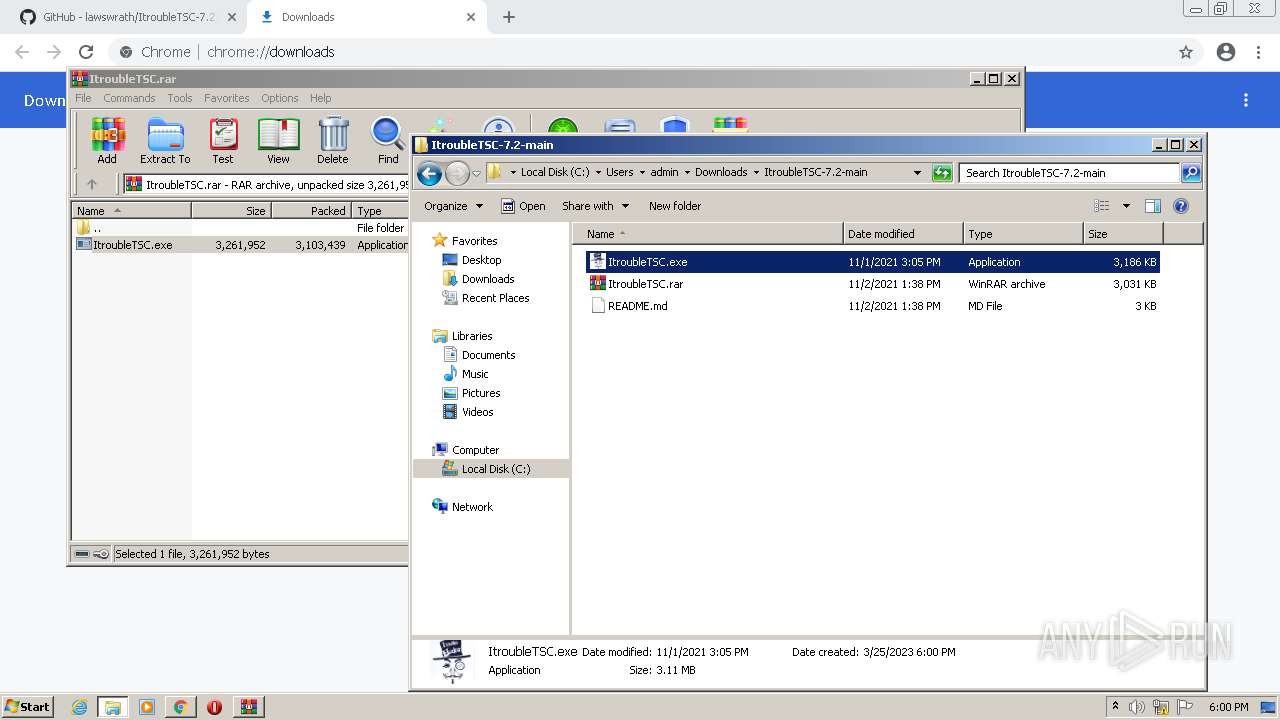Select Network in the navigation pane
This screenshot has height=720, width=1280.
point(472,507)
